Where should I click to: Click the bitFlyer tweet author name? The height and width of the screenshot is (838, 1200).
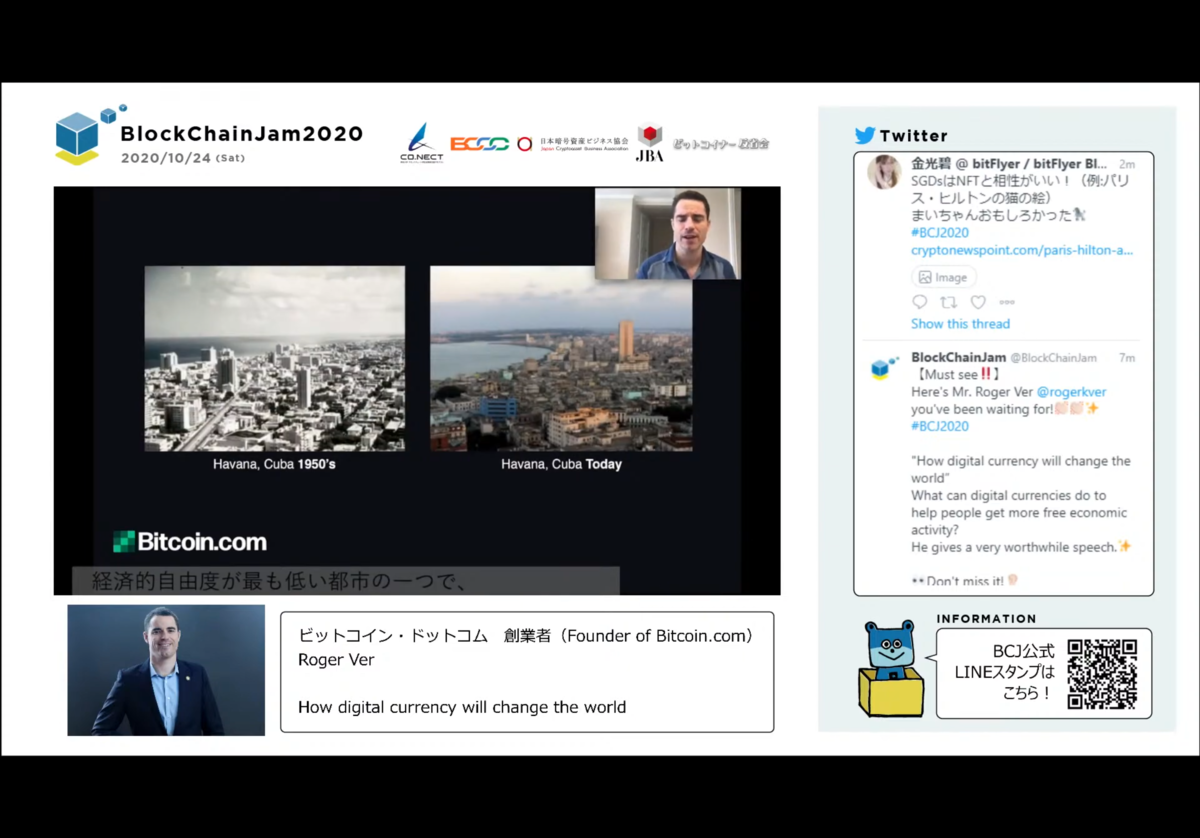1009,163
